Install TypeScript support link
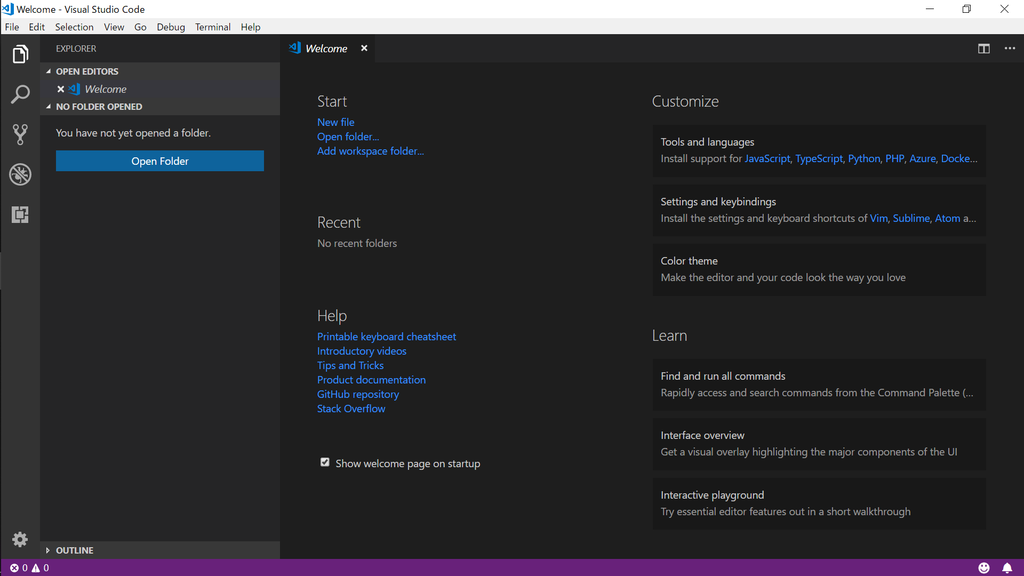This screenshot has height=576, width=1024. tap(819, 159)
